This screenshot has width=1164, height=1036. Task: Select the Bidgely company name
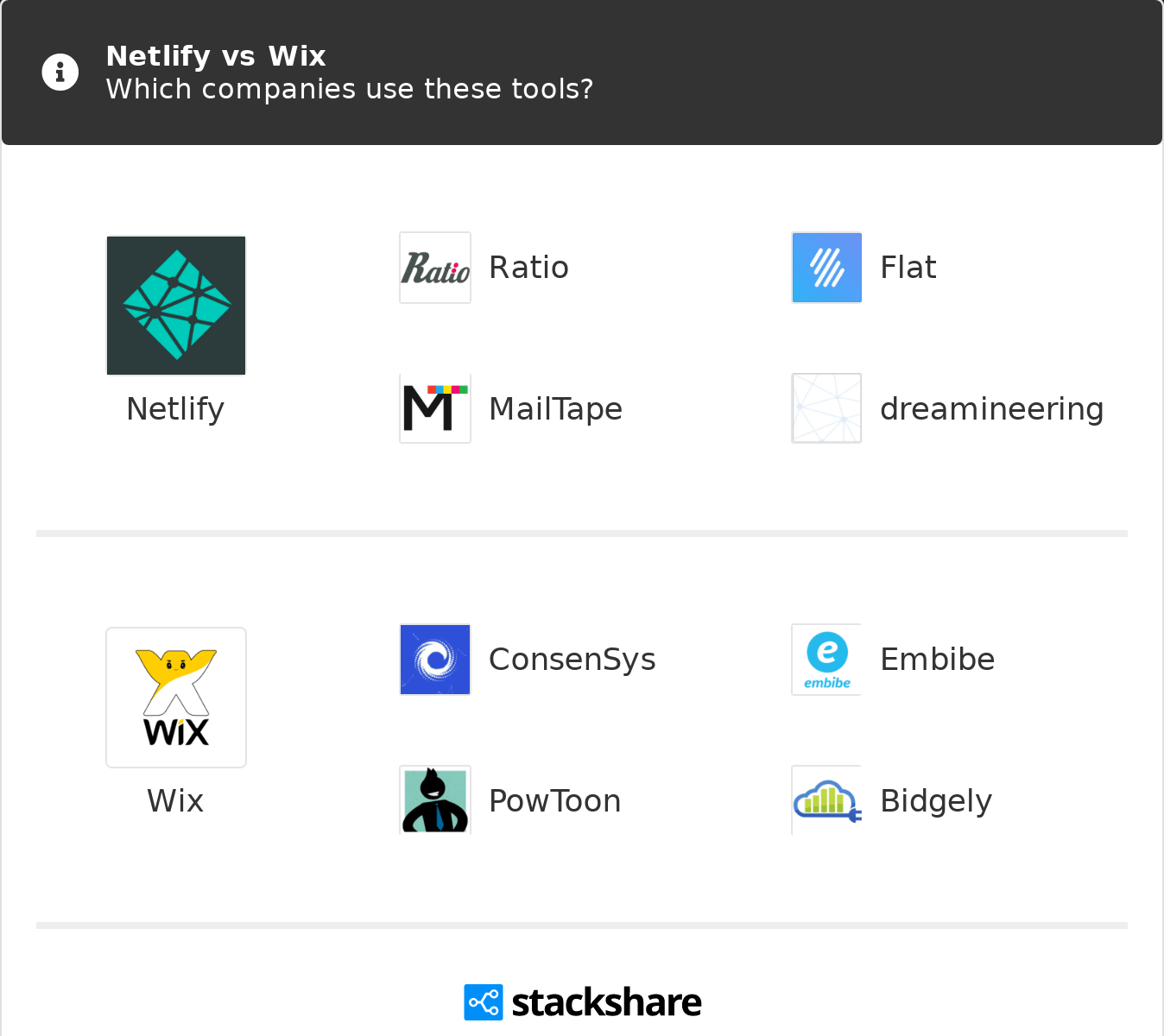click(x=936, y=801)
